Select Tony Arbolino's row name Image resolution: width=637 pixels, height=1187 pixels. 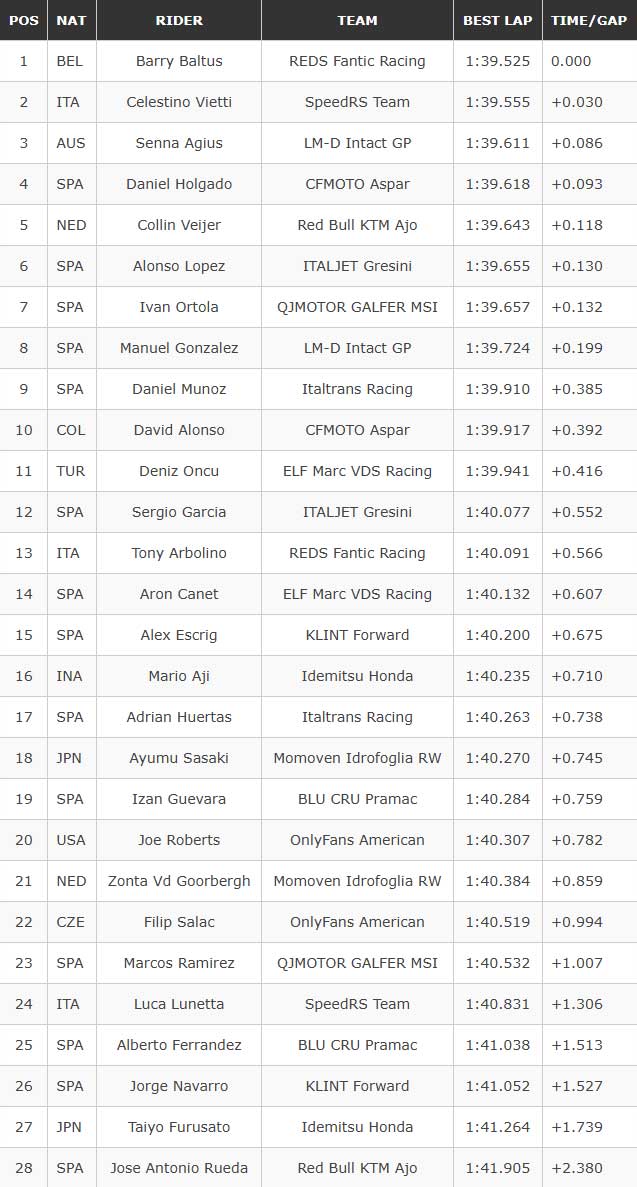point(179,553)
